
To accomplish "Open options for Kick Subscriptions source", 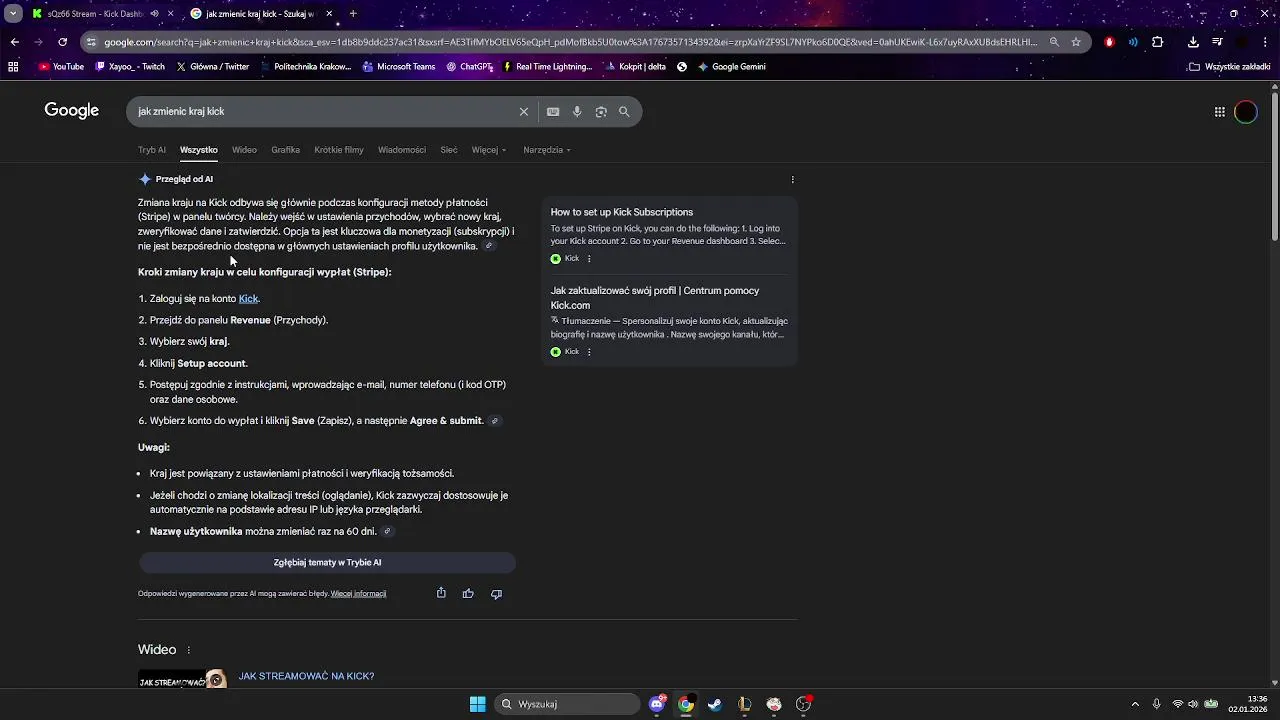I will [589, 259].
